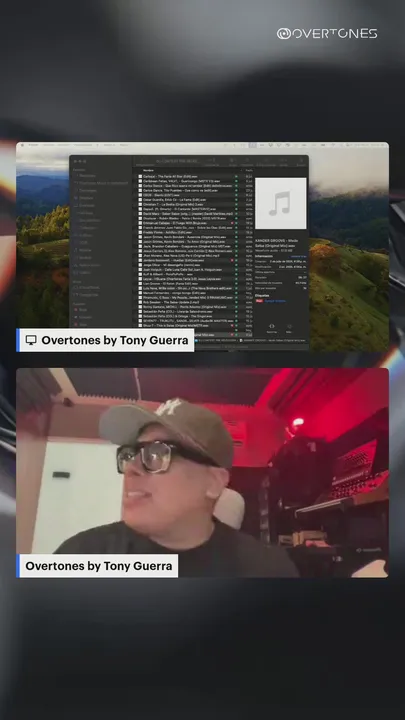Image resolution: width=405 pixels, height=720 pixels.
Task: Select Ronny Santana - Perrito Adentro file
Action: pos(195,306)
